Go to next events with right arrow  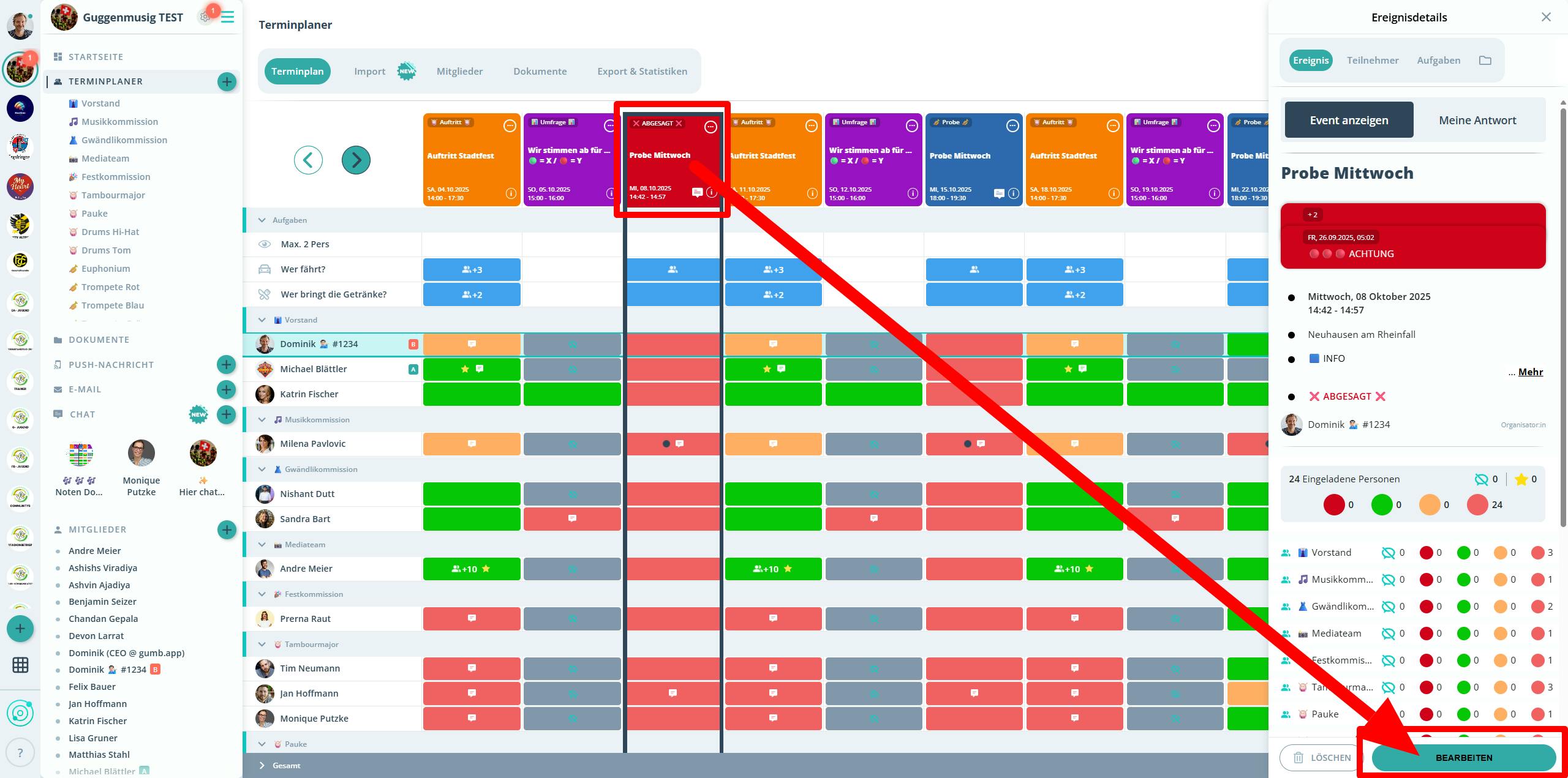click(x=356, y=160)
